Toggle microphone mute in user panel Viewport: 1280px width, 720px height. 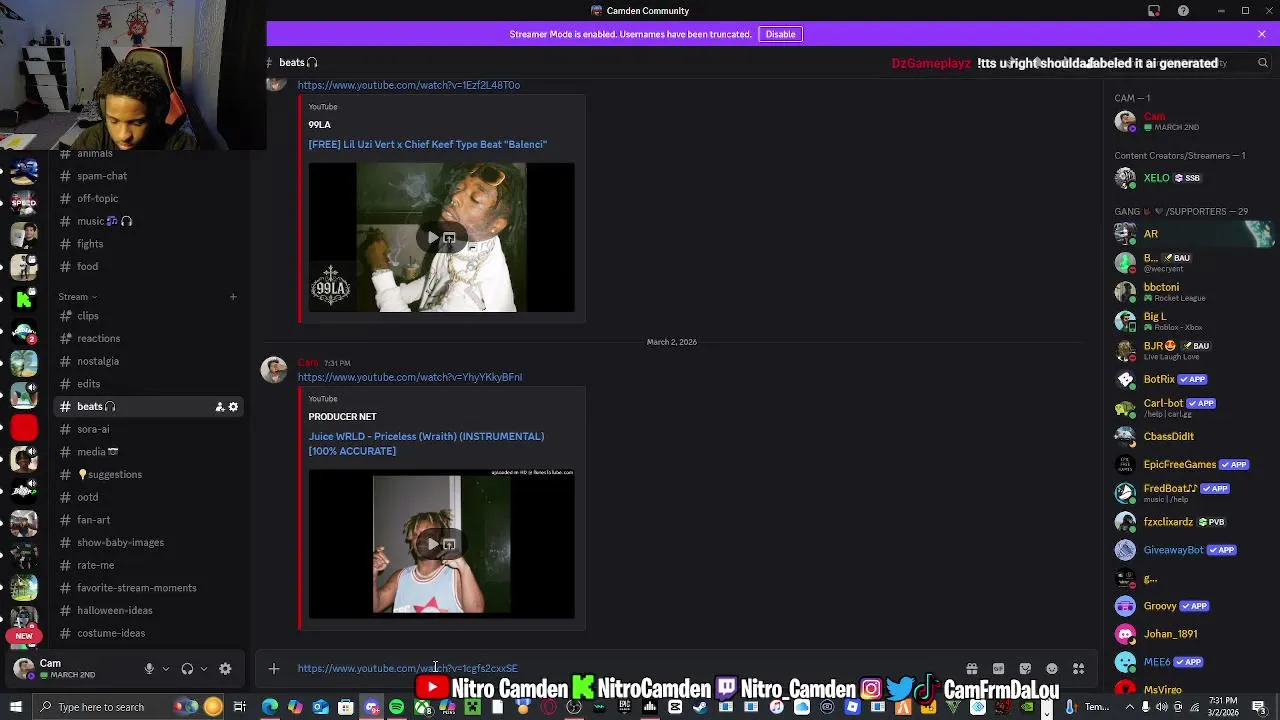[x=149, y=669]
